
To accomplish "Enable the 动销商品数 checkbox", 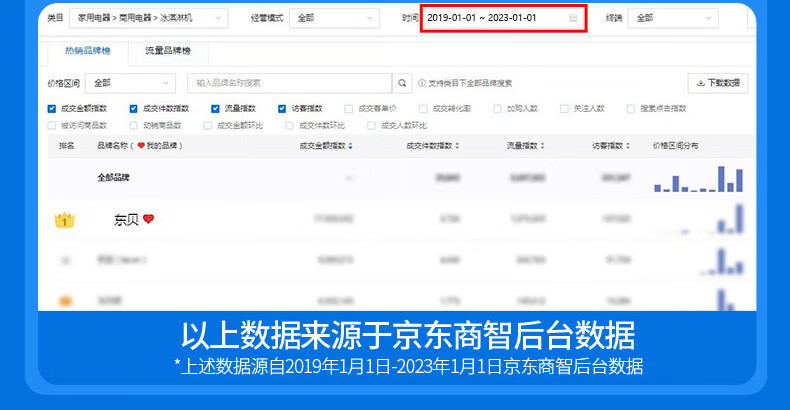I will coord(134,125).
